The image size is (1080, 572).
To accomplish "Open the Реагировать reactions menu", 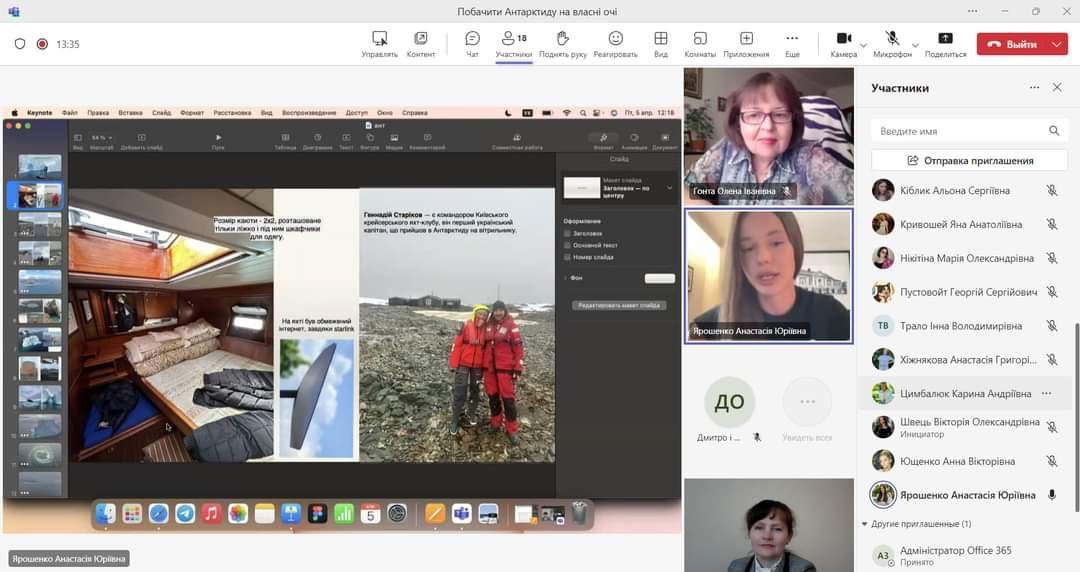I will coord(616,43).
